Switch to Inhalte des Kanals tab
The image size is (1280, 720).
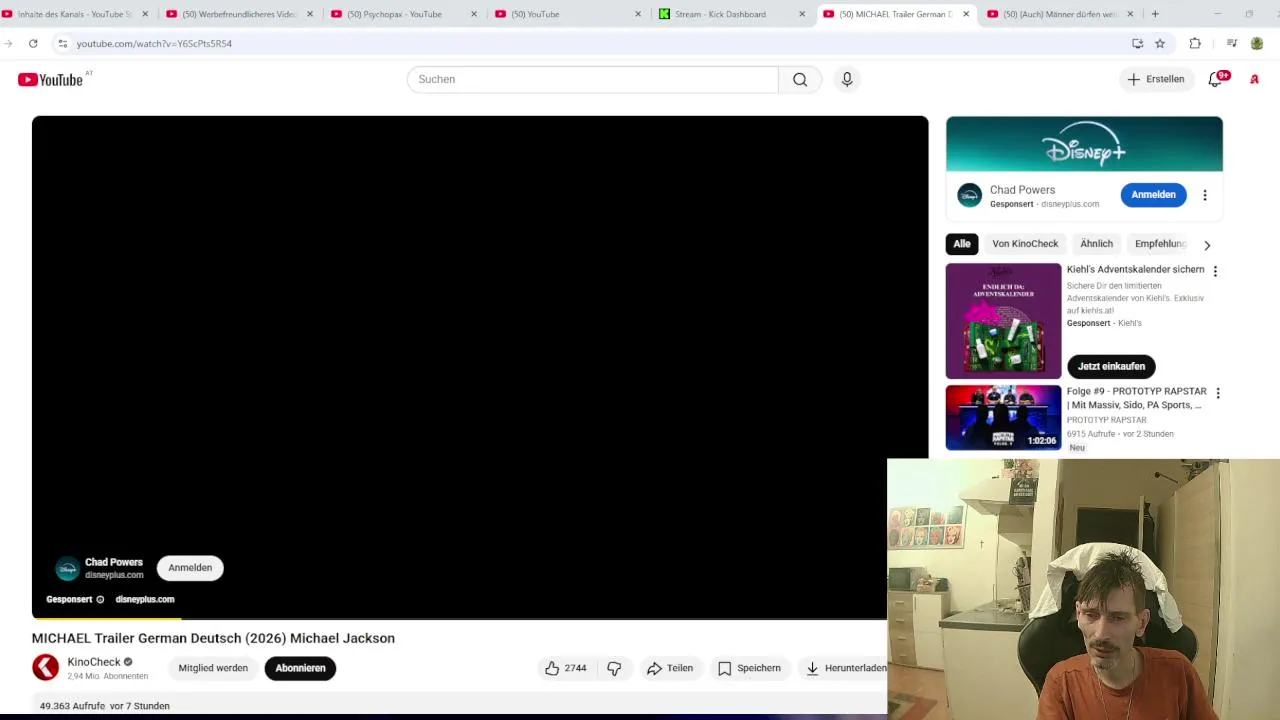(x=75, y=14)
